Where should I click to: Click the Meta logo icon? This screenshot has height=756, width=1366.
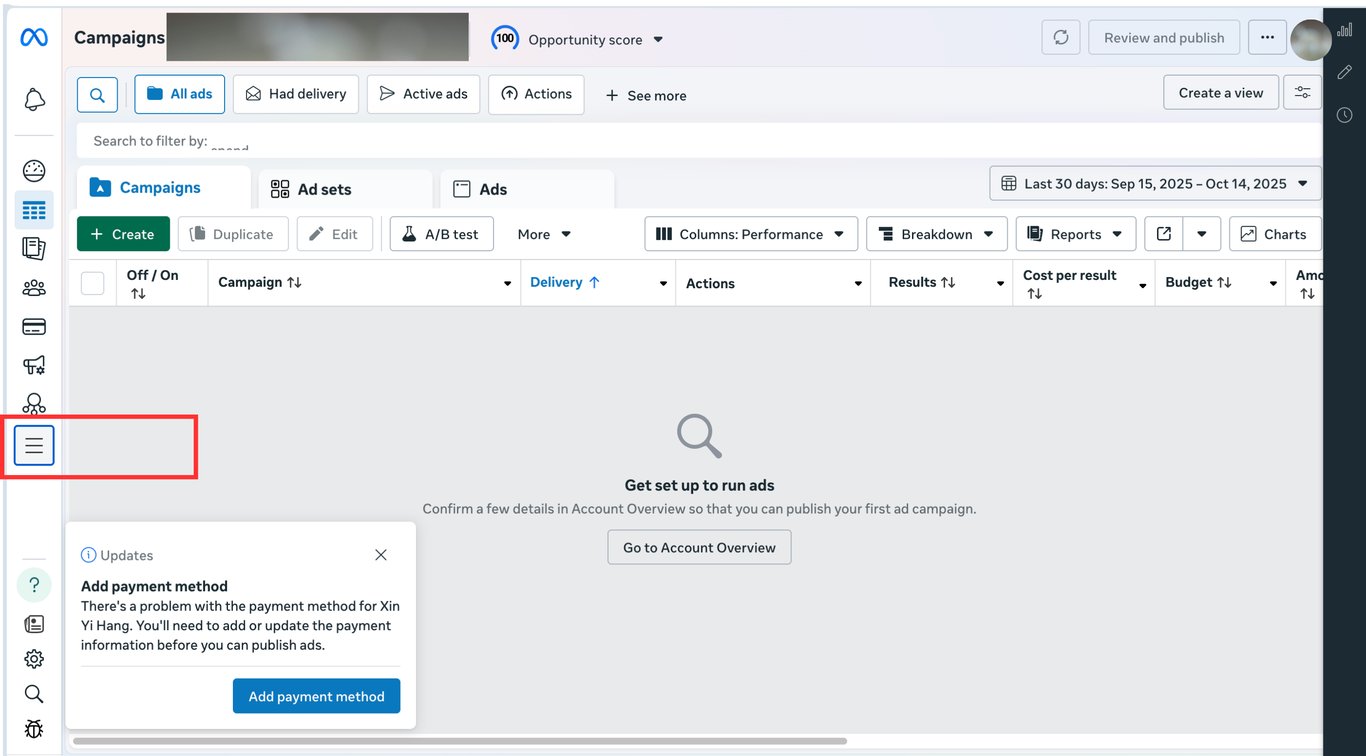pyautogui.click(x=34, y=38)
